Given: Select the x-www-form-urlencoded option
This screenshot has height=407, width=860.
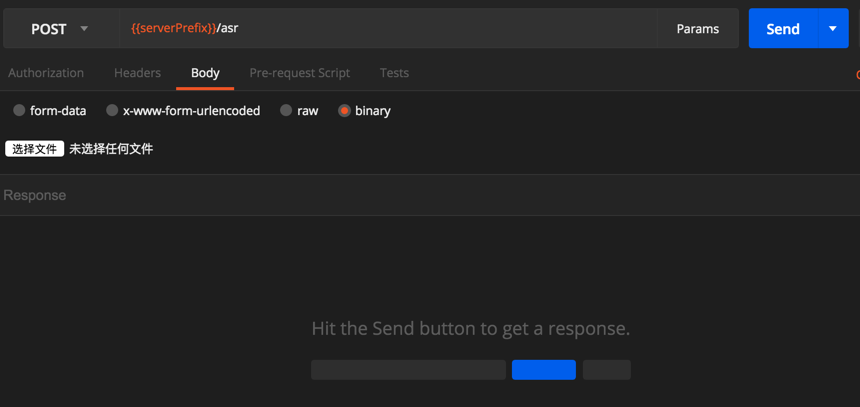Looking at the screenshot, I should (x=183, y=111).
